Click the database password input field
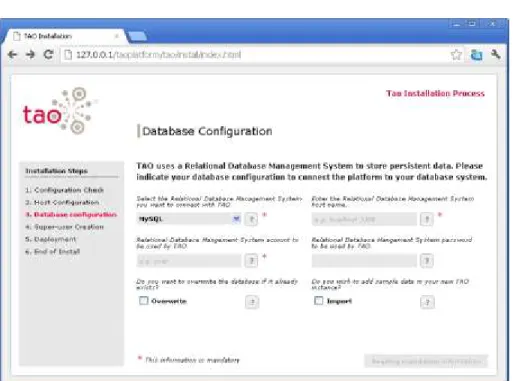The height and width of the screenshot is (381, 513). [x=364, y=261]
